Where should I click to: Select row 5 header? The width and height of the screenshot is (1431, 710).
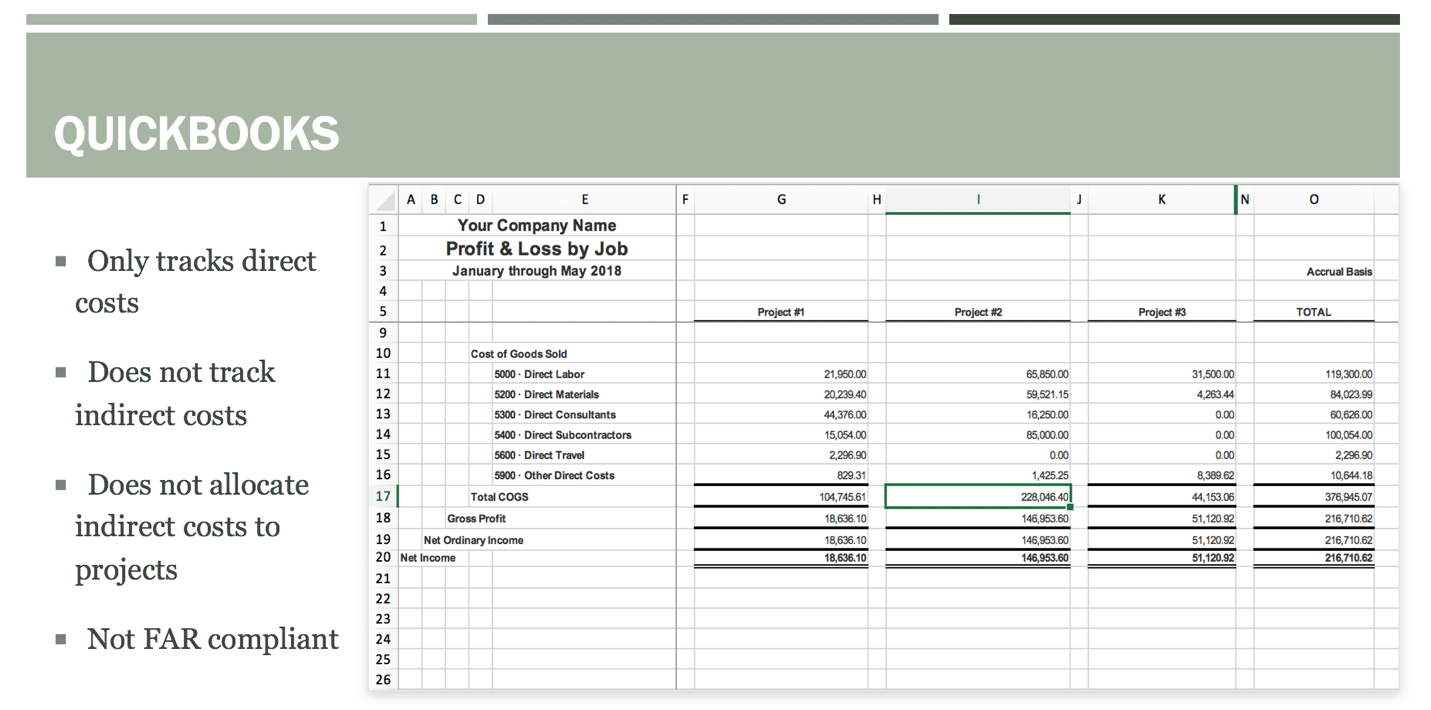(383, 311)
